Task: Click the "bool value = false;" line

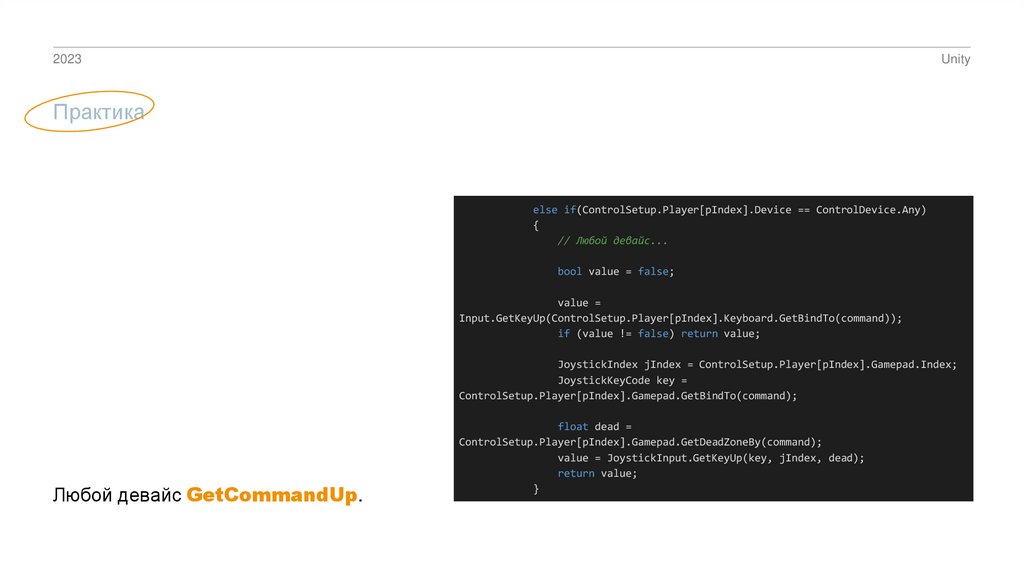Action: coord(616,272)
